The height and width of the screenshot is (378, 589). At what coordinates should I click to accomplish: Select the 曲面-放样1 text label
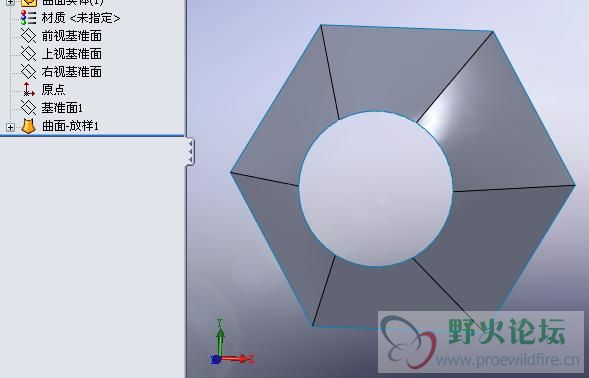[x=70, y=126]
